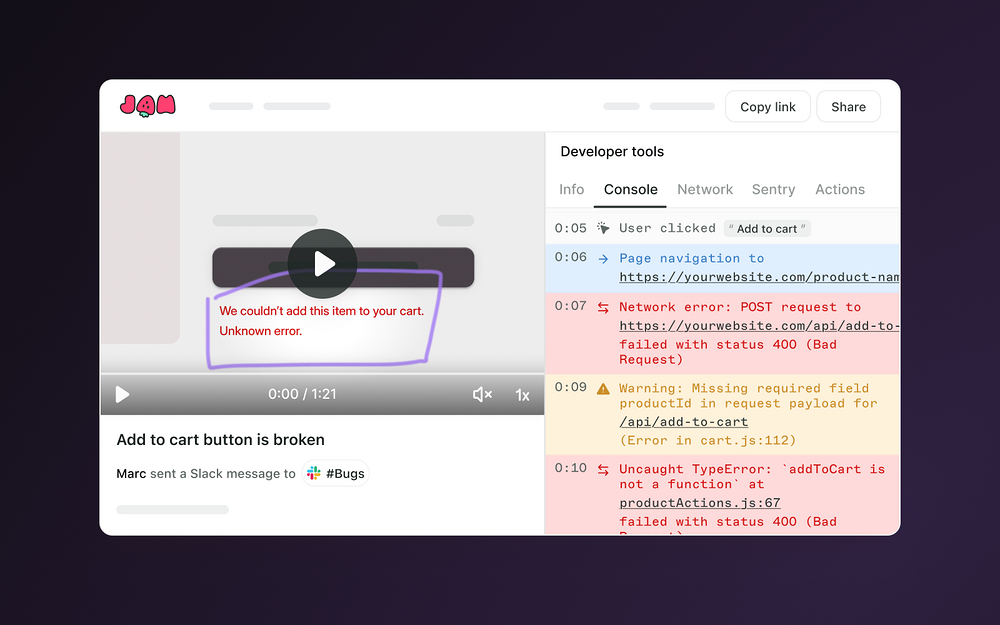Click the "Add to cart button is broken" title
This screenshot has width=1000, height=625.
click(x=221, y=439)
